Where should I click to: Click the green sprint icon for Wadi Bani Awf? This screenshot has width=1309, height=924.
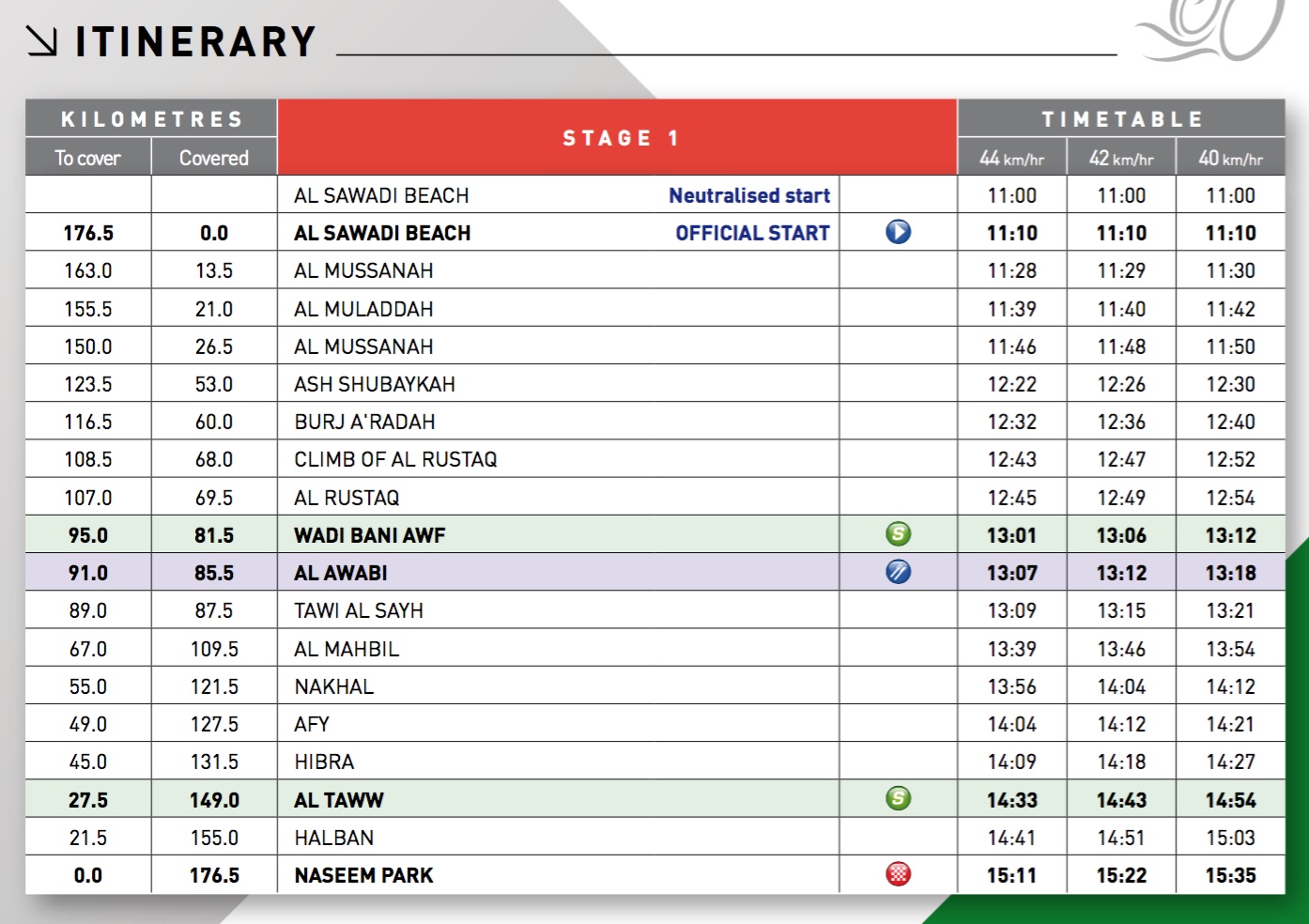pos(898,534)
